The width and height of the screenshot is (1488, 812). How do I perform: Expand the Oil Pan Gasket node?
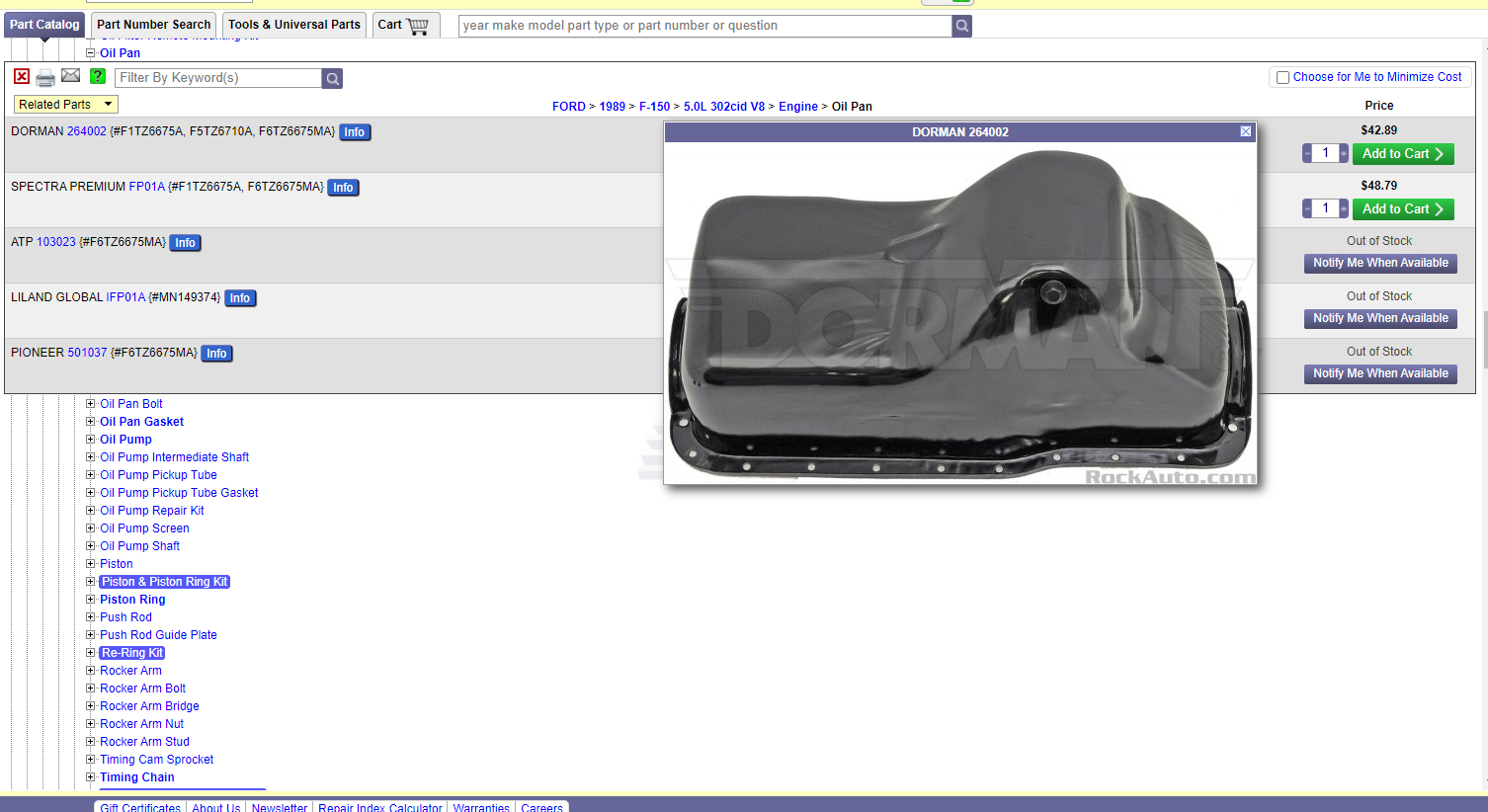(x=91, y=422)
